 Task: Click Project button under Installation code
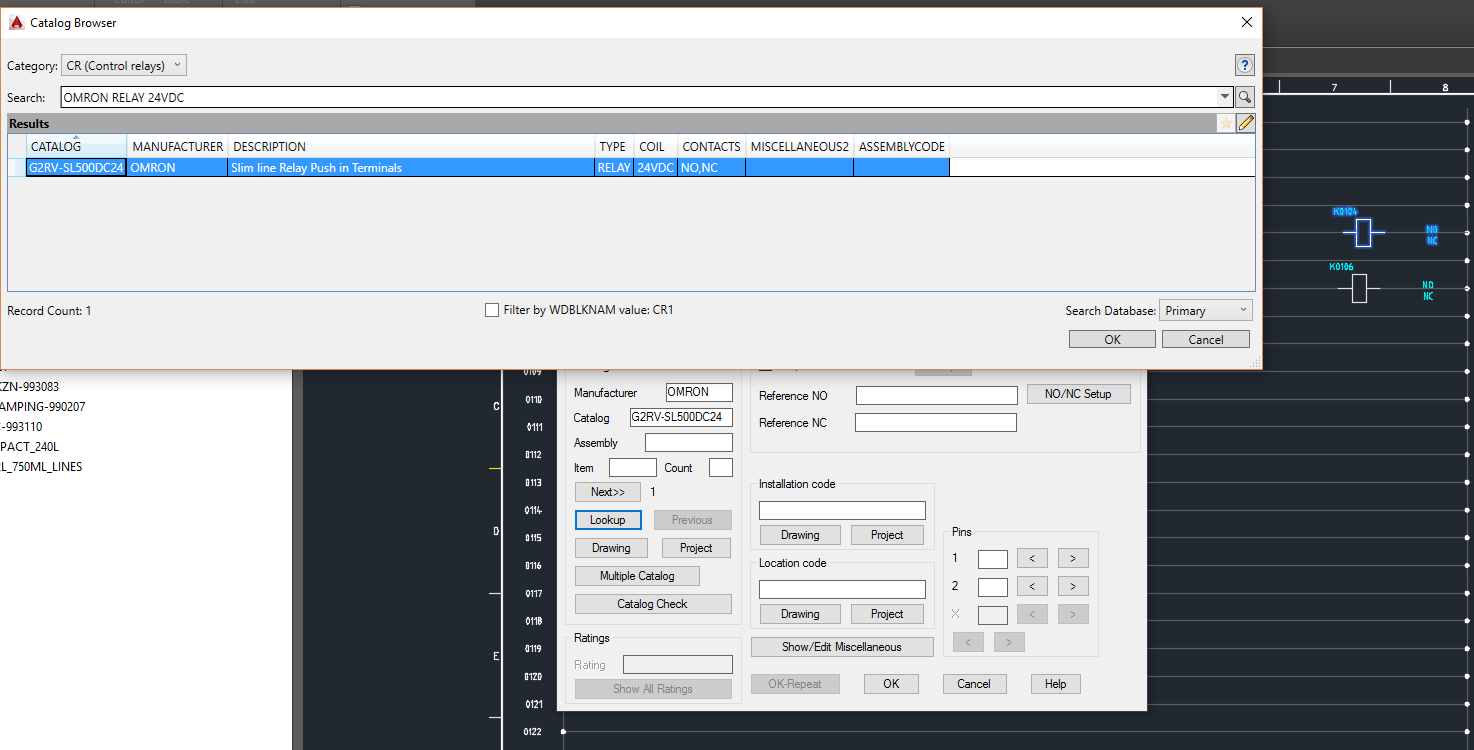[887, 535]
